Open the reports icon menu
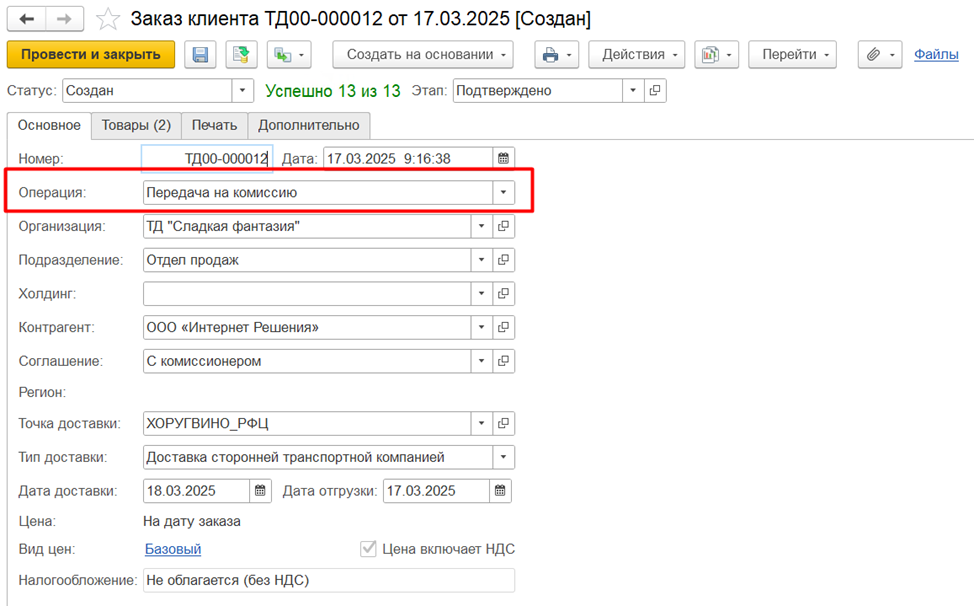Screen dimensions: 974x606 [716, 55]
